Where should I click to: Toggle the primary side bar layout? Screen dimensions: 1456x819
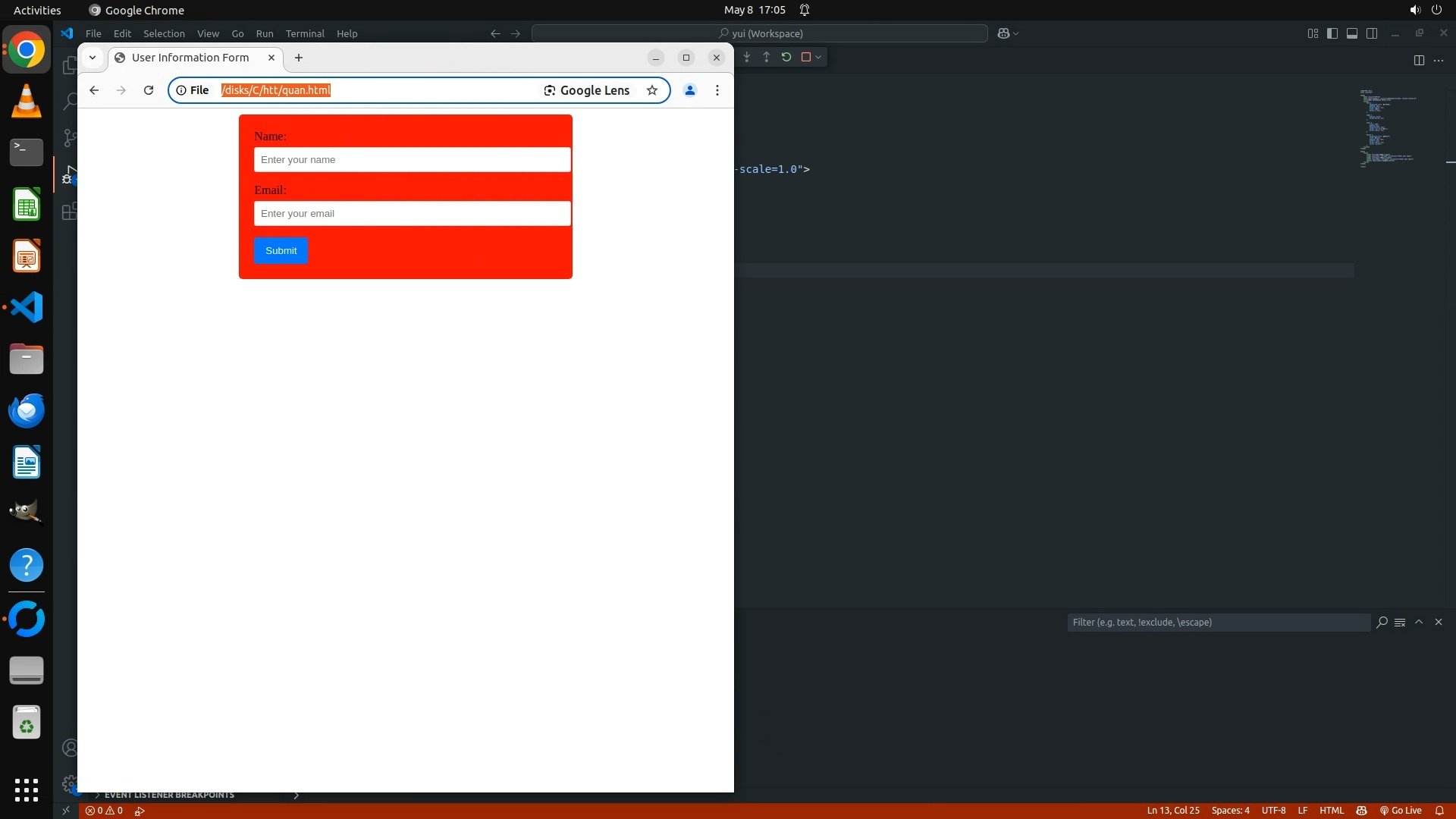pyautogui.click(x=1332, y=33)
